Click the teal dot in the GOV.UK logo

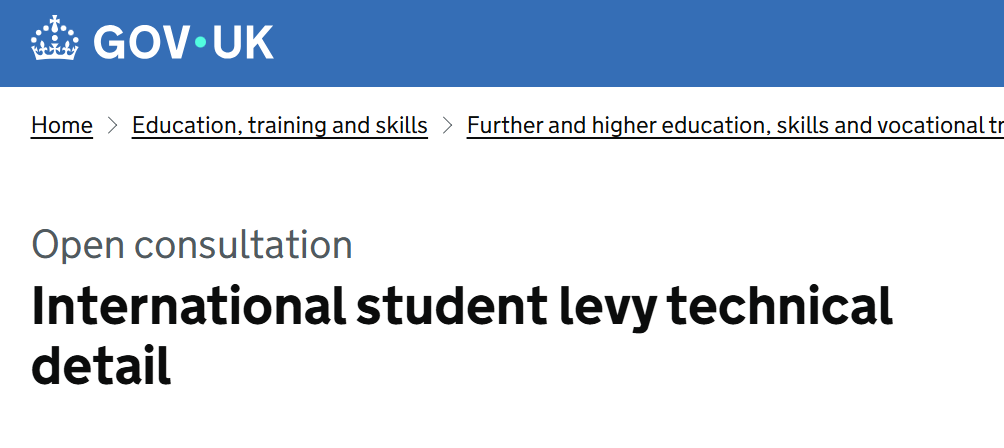coord(200,42)
